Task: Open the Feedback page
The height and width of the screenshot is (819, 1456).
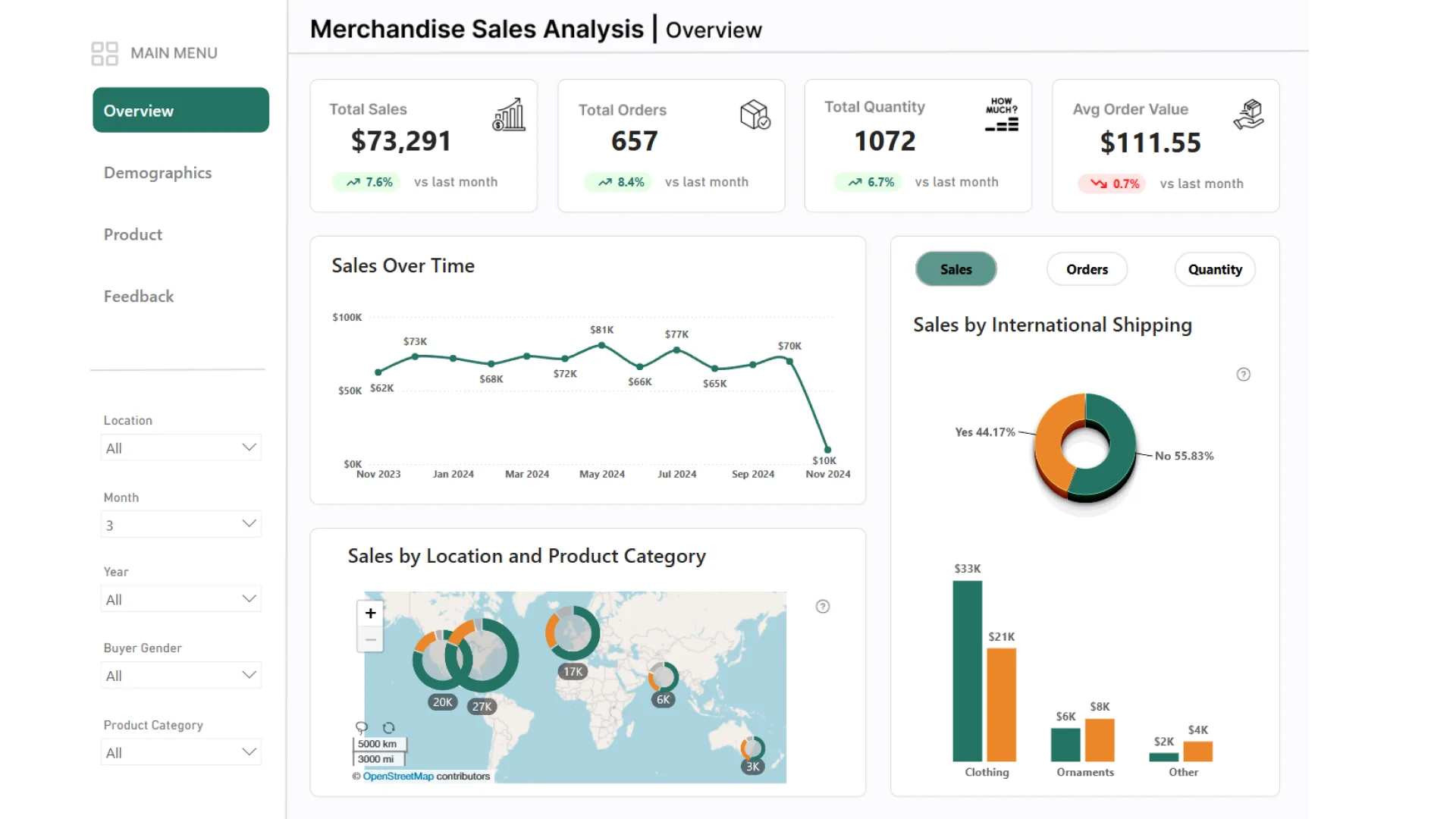Action: [x=139, y=297]
